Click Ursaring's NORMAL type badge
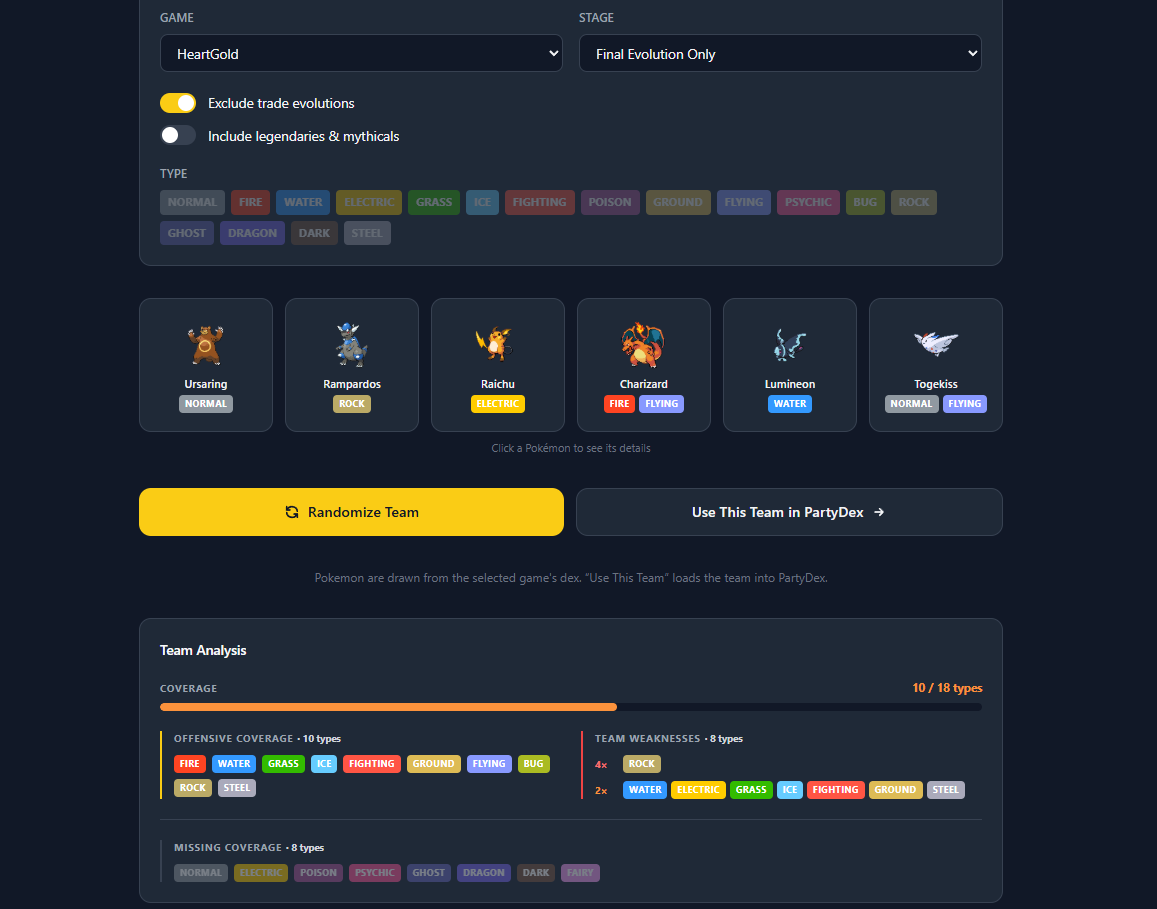 pyautogui.click(x=206, y=404)
